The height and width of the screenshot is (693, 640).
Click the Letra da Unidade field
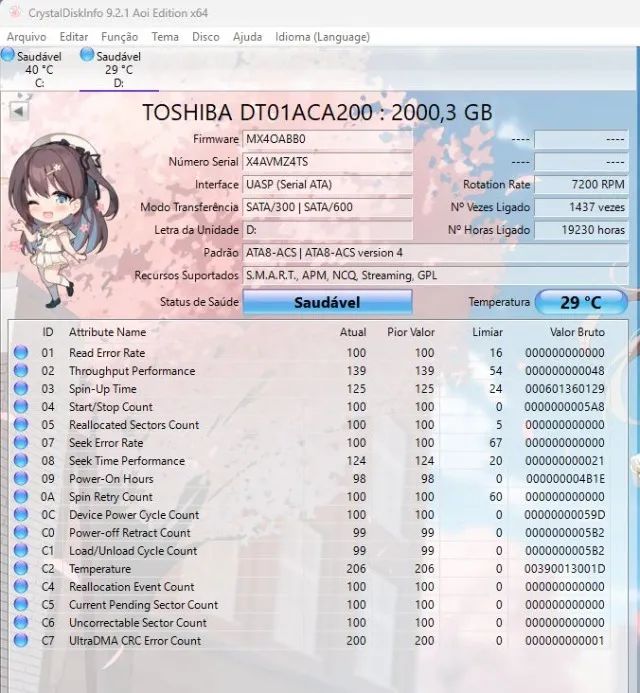coord(328,230)
